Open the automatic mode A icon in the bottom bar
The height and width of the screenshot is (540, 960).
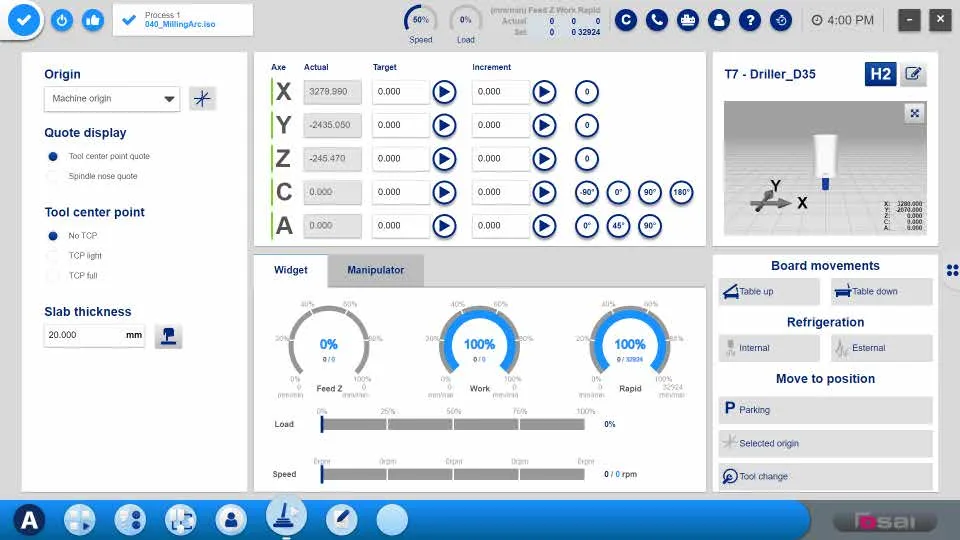29,520
